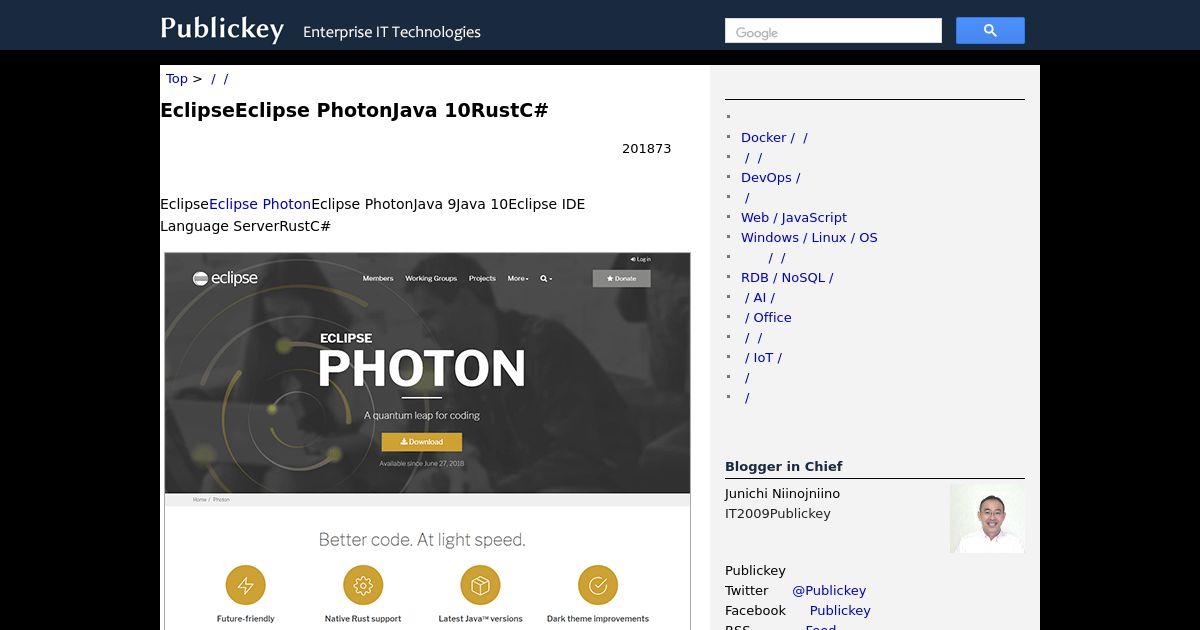1200x630 pixels.
Task: Expand the More dropdown in Eclipse nav
Action: [x=517, y=279]
